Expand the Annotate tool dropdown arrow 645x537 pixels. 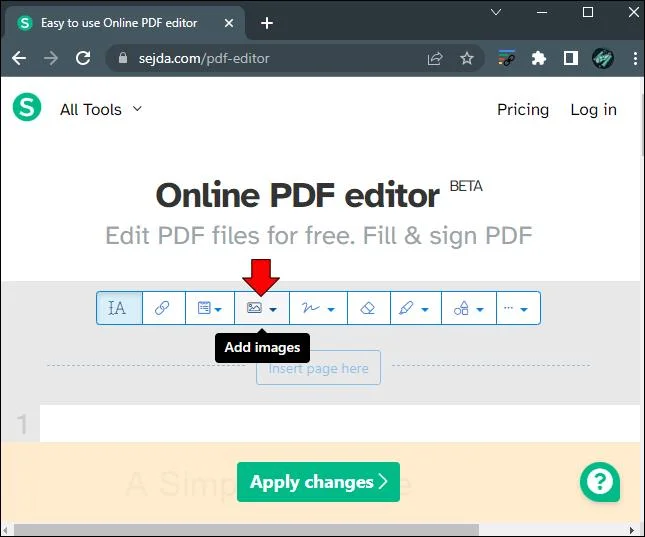pos(425,309)
